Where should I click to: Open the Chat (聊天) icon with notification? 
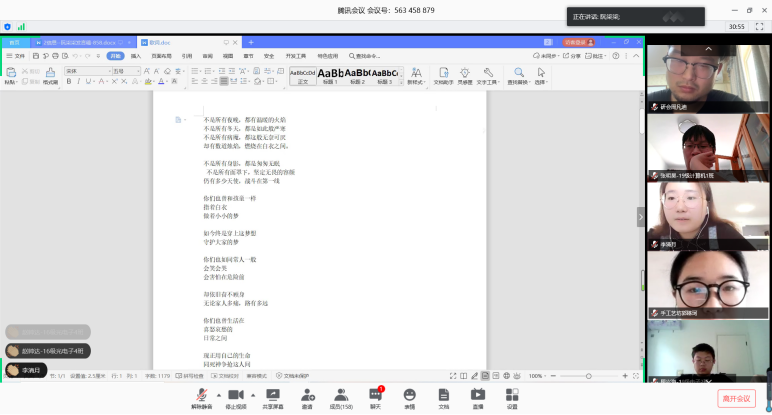click(x=375, y=395)
